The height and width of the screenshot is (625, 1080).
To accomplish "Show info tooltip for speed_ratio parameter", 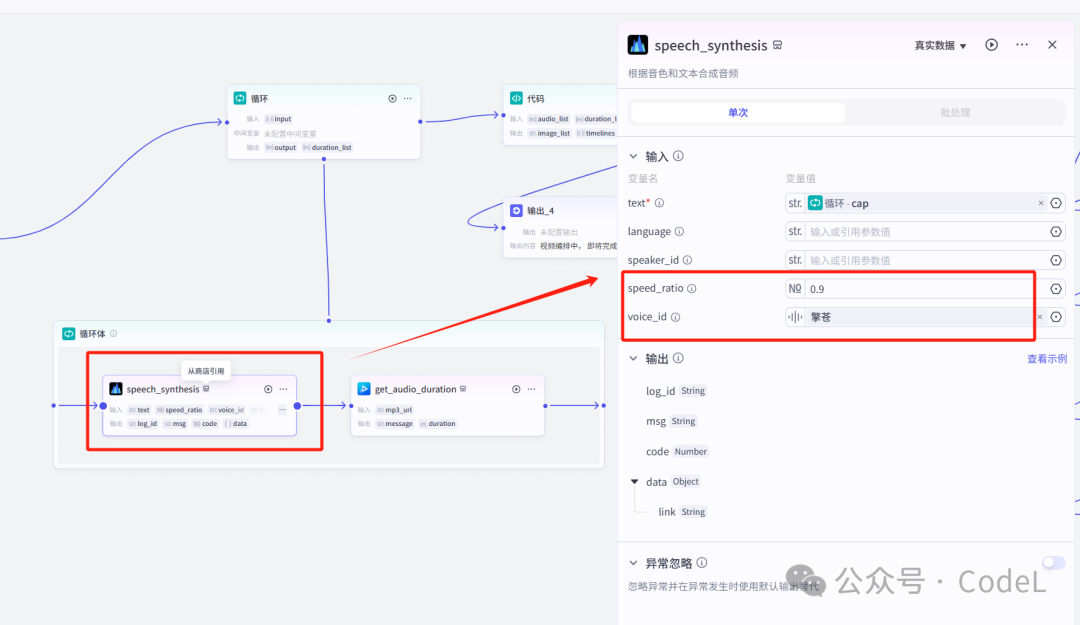I will pos(692,289).
